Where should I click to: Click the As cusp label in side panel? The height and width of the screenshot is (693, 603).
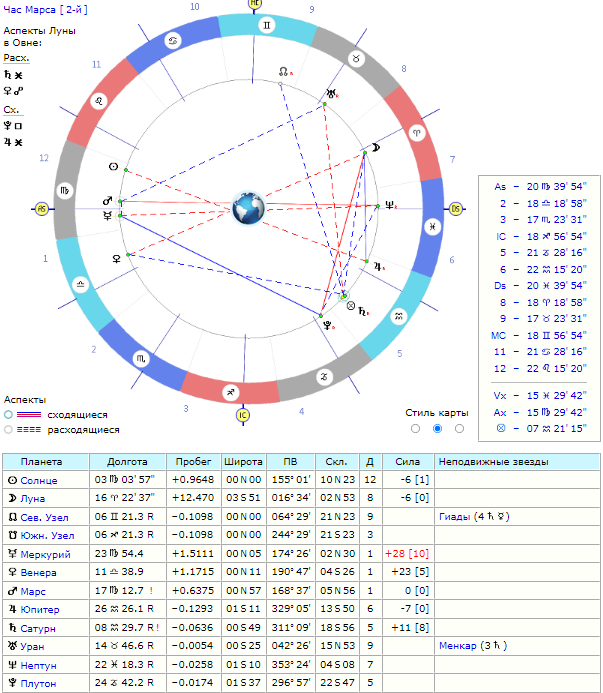click(500, 187)
